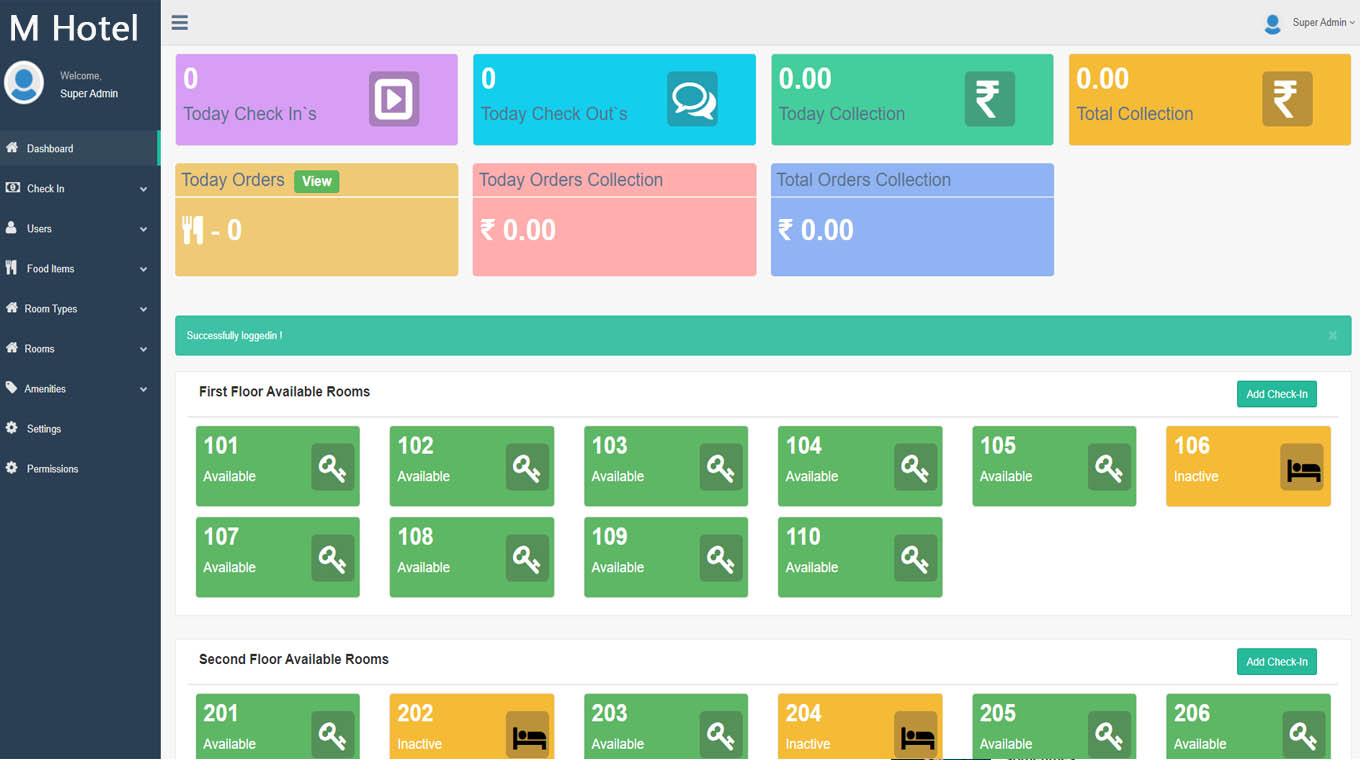The width and height of the screenshot is (1360, 760).
Task: Click the key icon for room 105
Action: pyautogui.click(x=1109, y=467)
